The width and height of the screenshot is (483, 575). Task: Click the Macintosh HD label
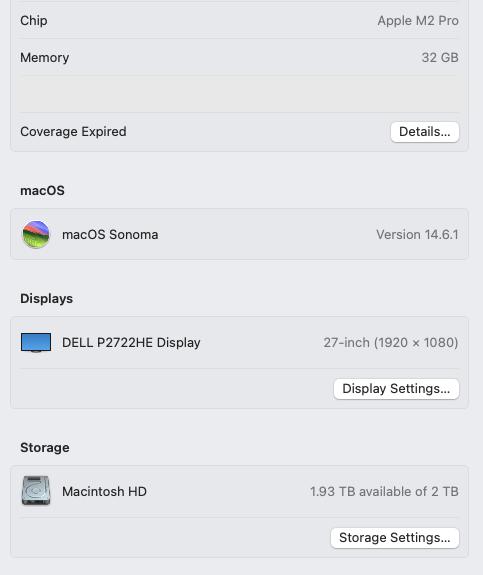(x=104, y=491)
